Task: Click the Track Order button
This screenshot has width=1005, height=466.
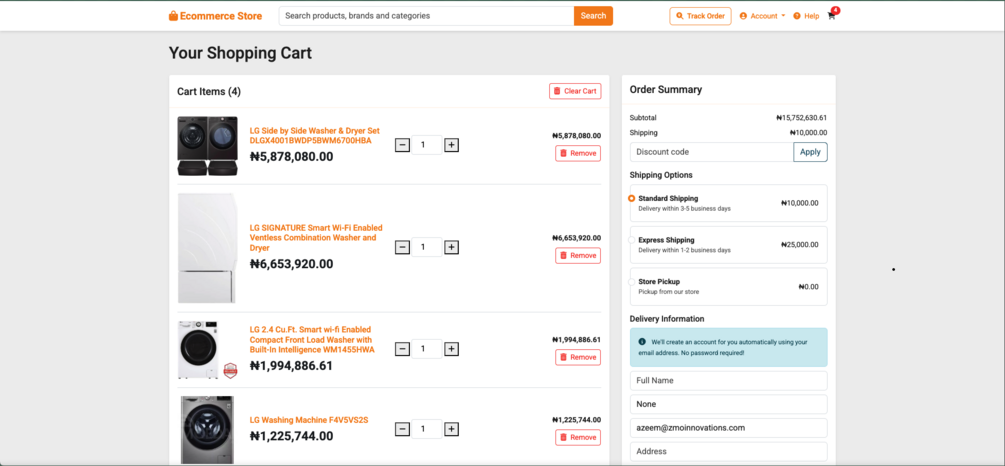Action: [700, 16]
